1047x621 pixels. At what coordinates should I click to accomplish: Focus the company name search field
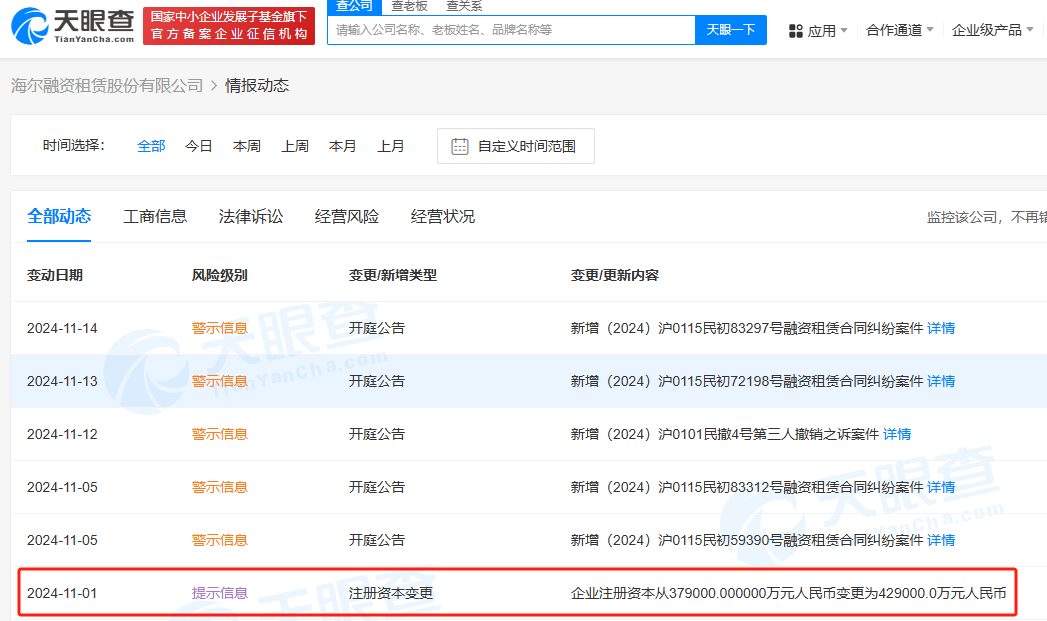(x=511, y=30)
